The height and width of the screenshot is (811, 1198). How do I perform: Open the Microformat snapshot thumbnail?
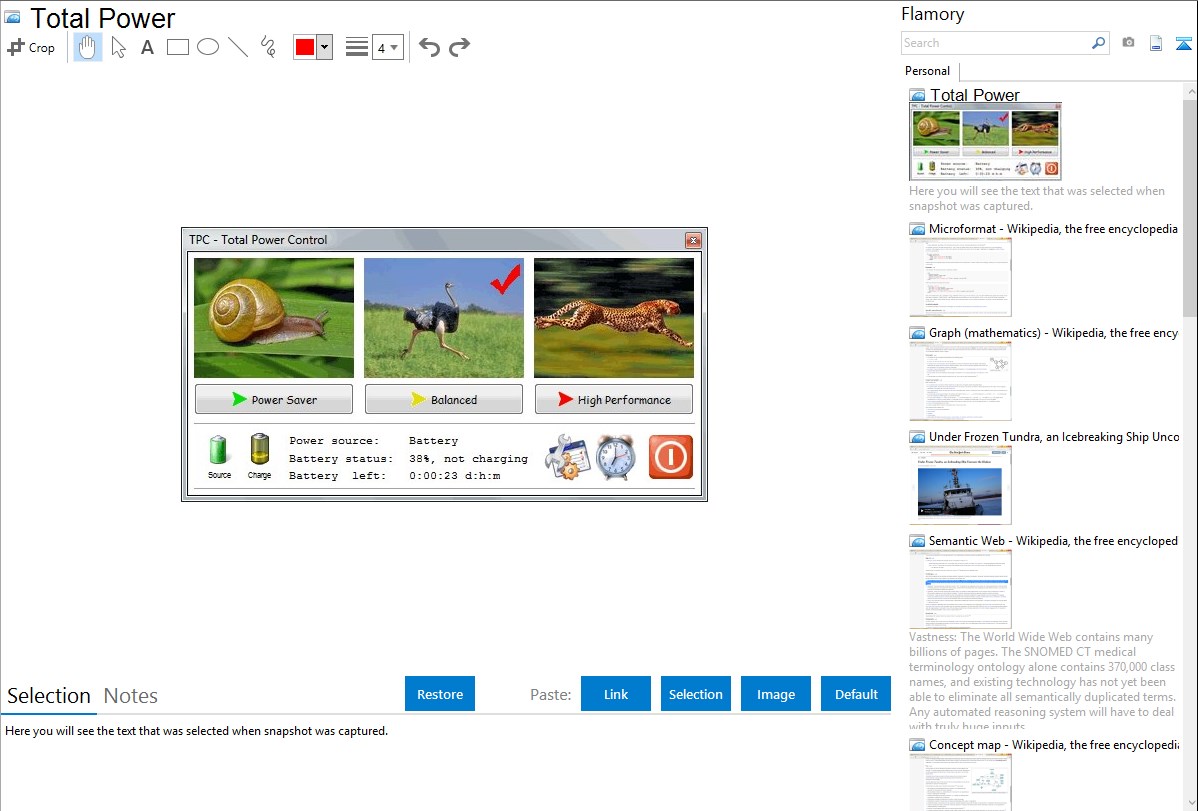click(960, 277)
